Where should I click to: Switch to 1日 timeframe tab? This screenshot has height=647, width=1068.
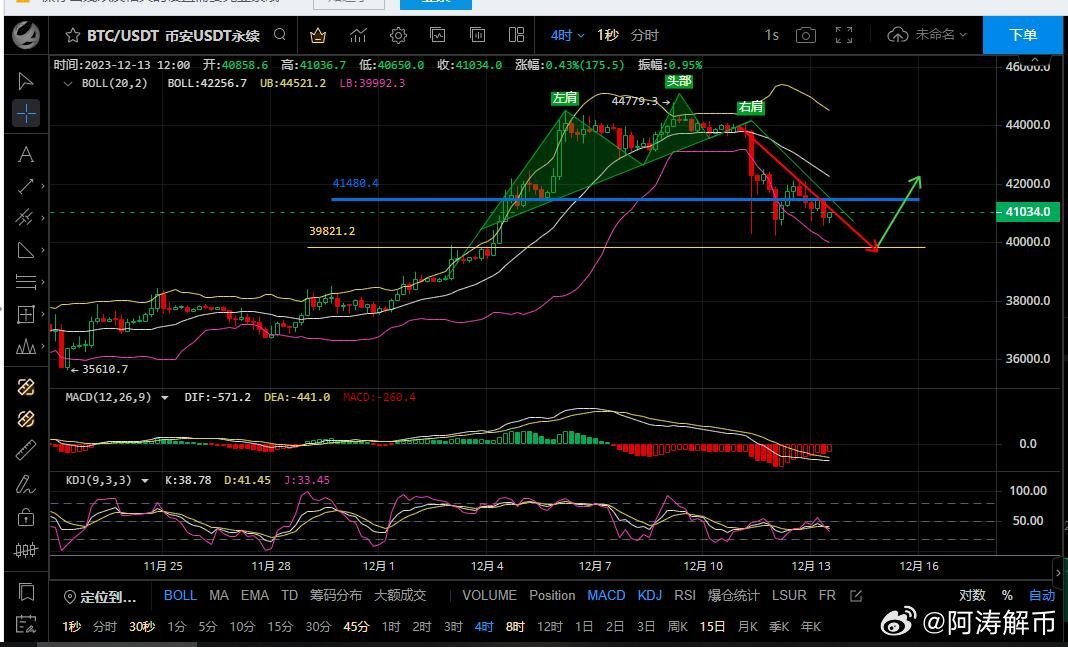click(x=584, y=626)
